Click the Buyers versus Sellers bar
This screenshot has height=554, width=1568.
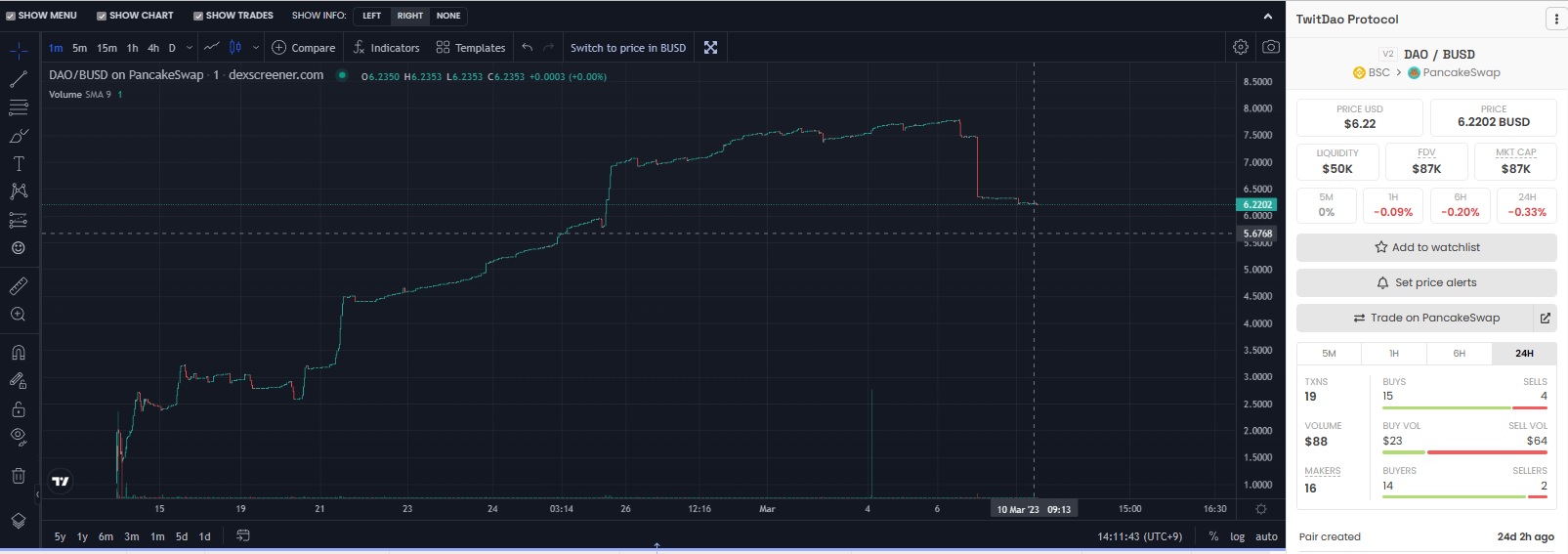point(1464,496)
